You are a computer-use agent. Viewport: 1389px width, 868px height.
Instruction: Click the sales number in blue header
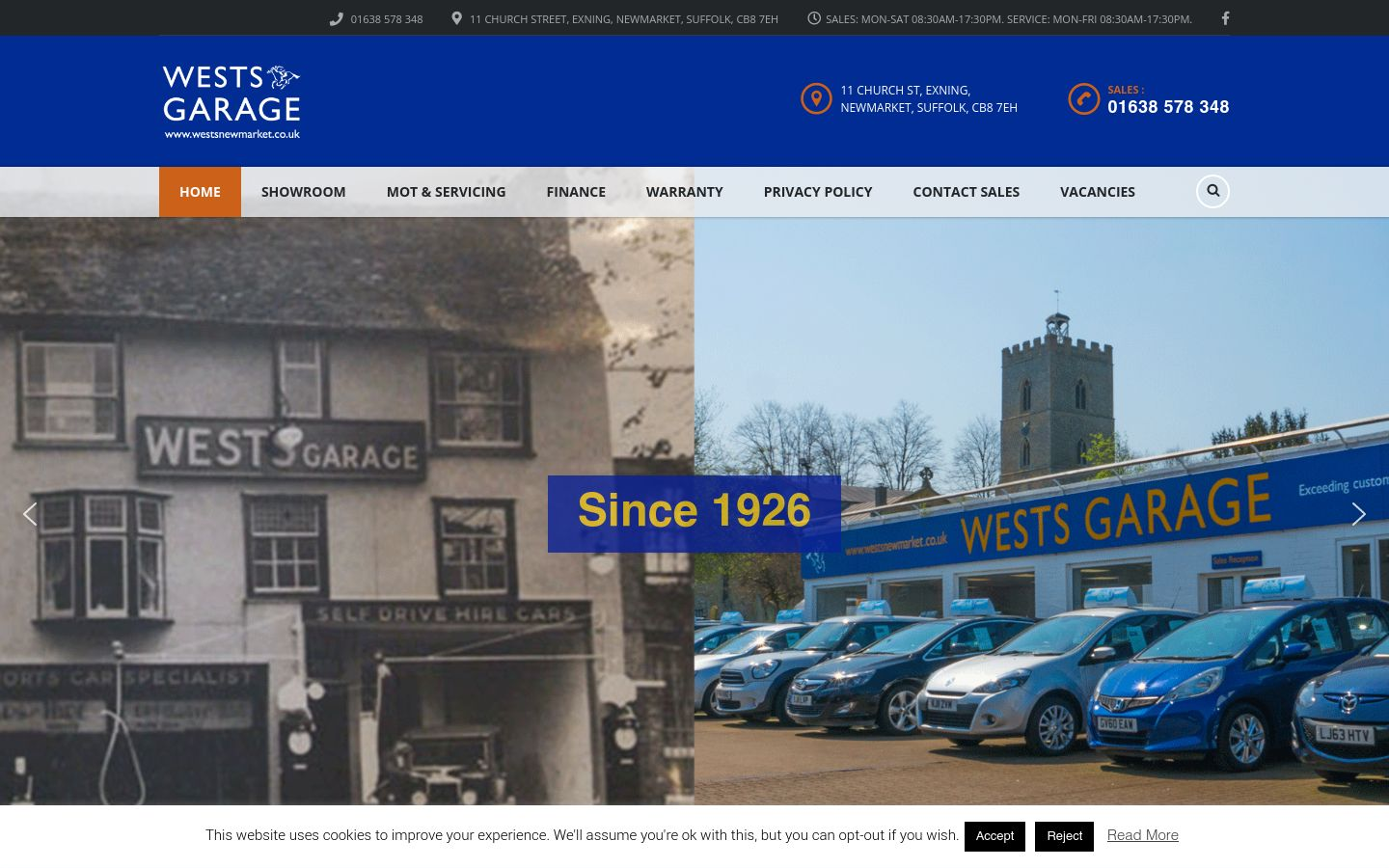pos(1168,107)
